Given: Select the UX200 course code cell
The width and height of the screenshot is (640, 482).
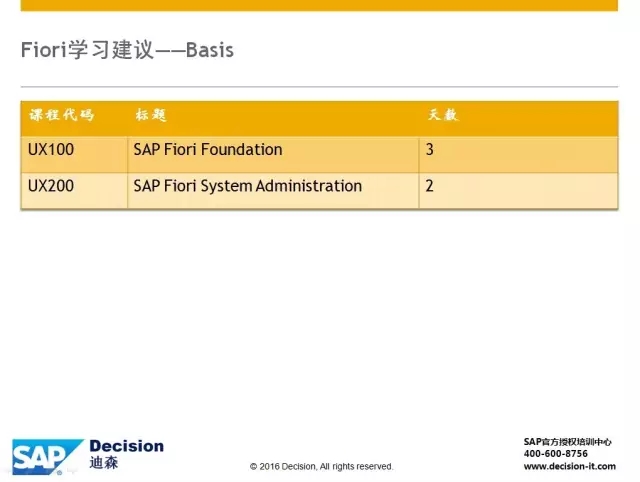Looking at the screenshot, I should click(x=74, y=190).
